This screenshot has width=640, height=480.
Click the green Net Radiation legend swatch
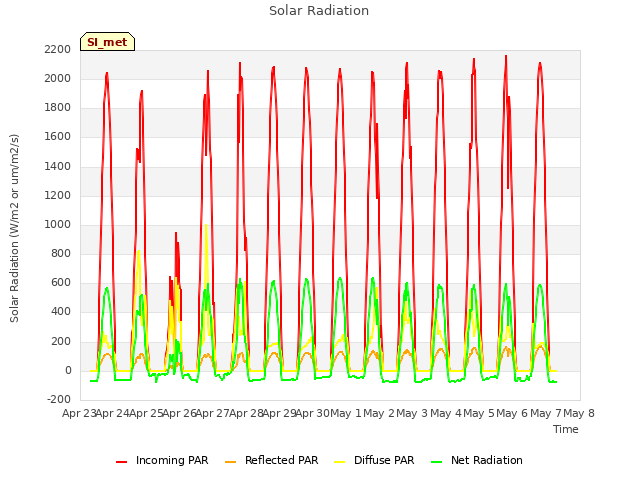click(437, 462)
